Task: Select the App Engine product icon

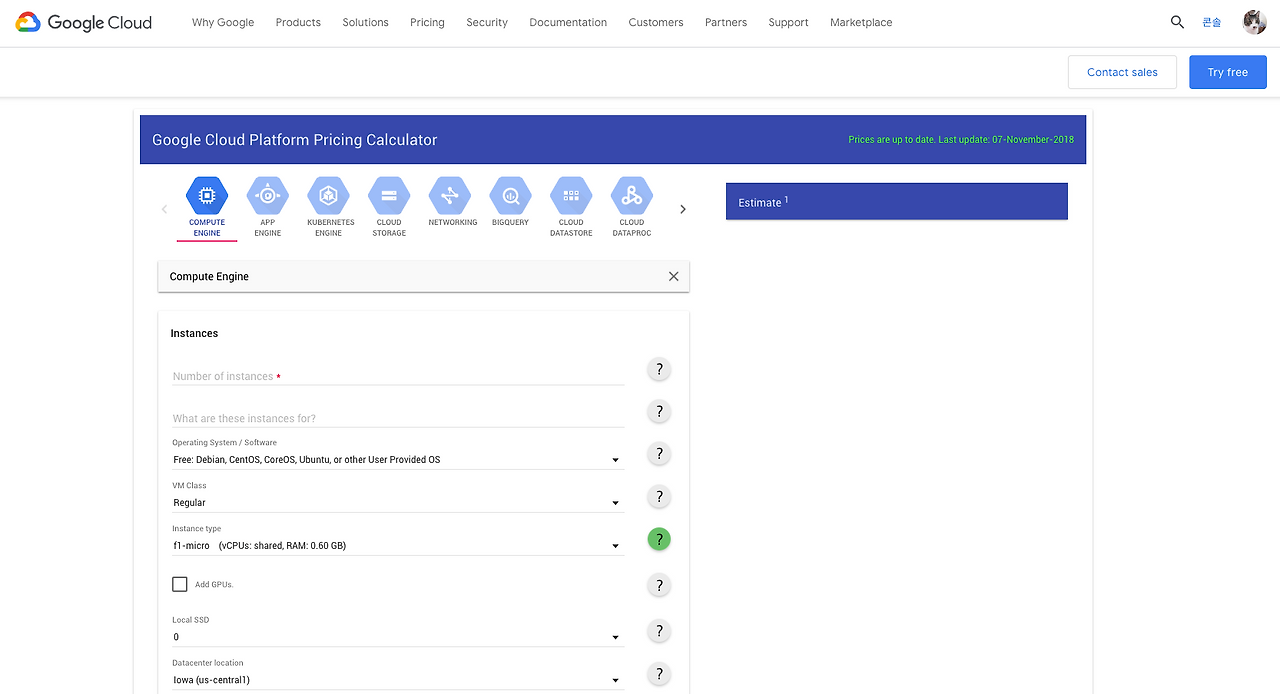Action: click(268, 196)
